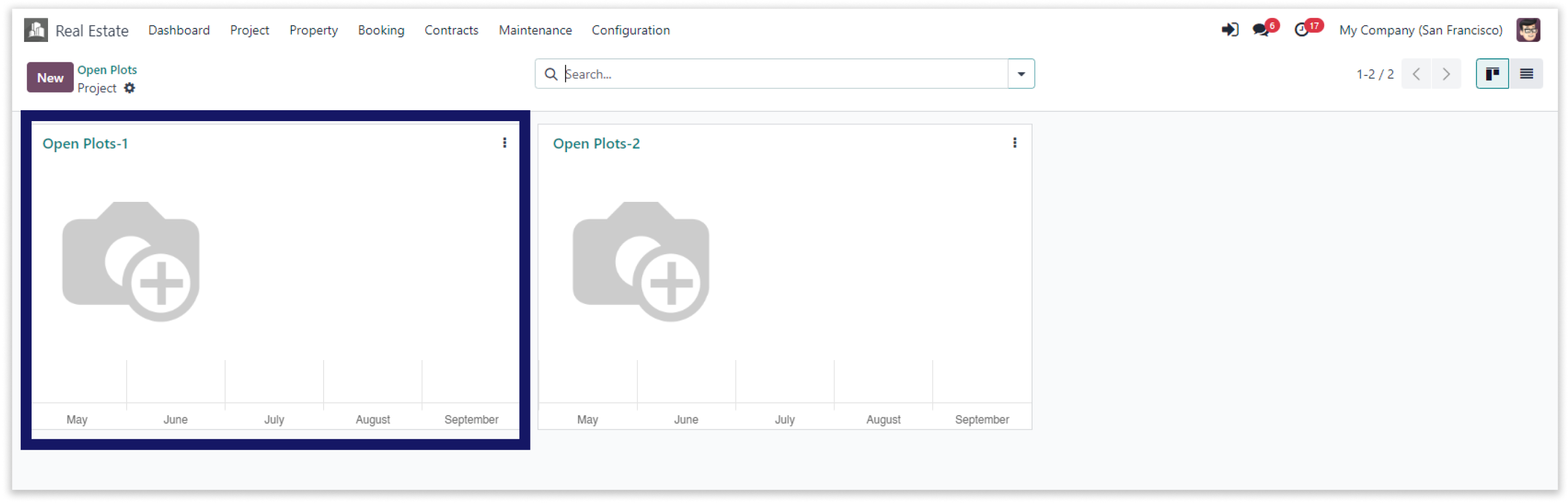The height and width of the screenshot is (503, 1568).
Task: Click the September label on Open Plots-1 chart
Action: (471, 420)
